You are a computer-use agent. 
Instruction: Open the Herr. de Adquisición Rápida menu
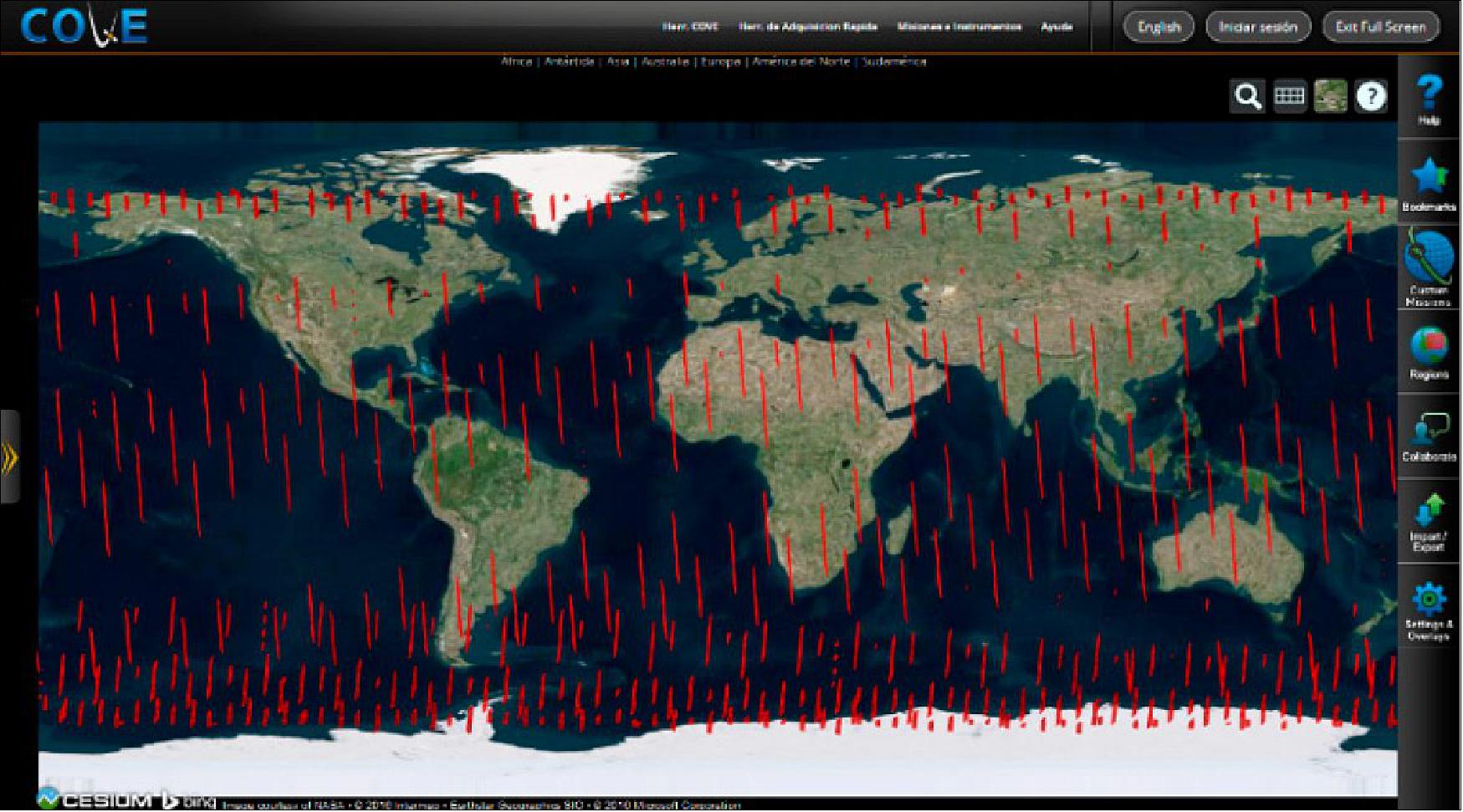click(809, 26)
